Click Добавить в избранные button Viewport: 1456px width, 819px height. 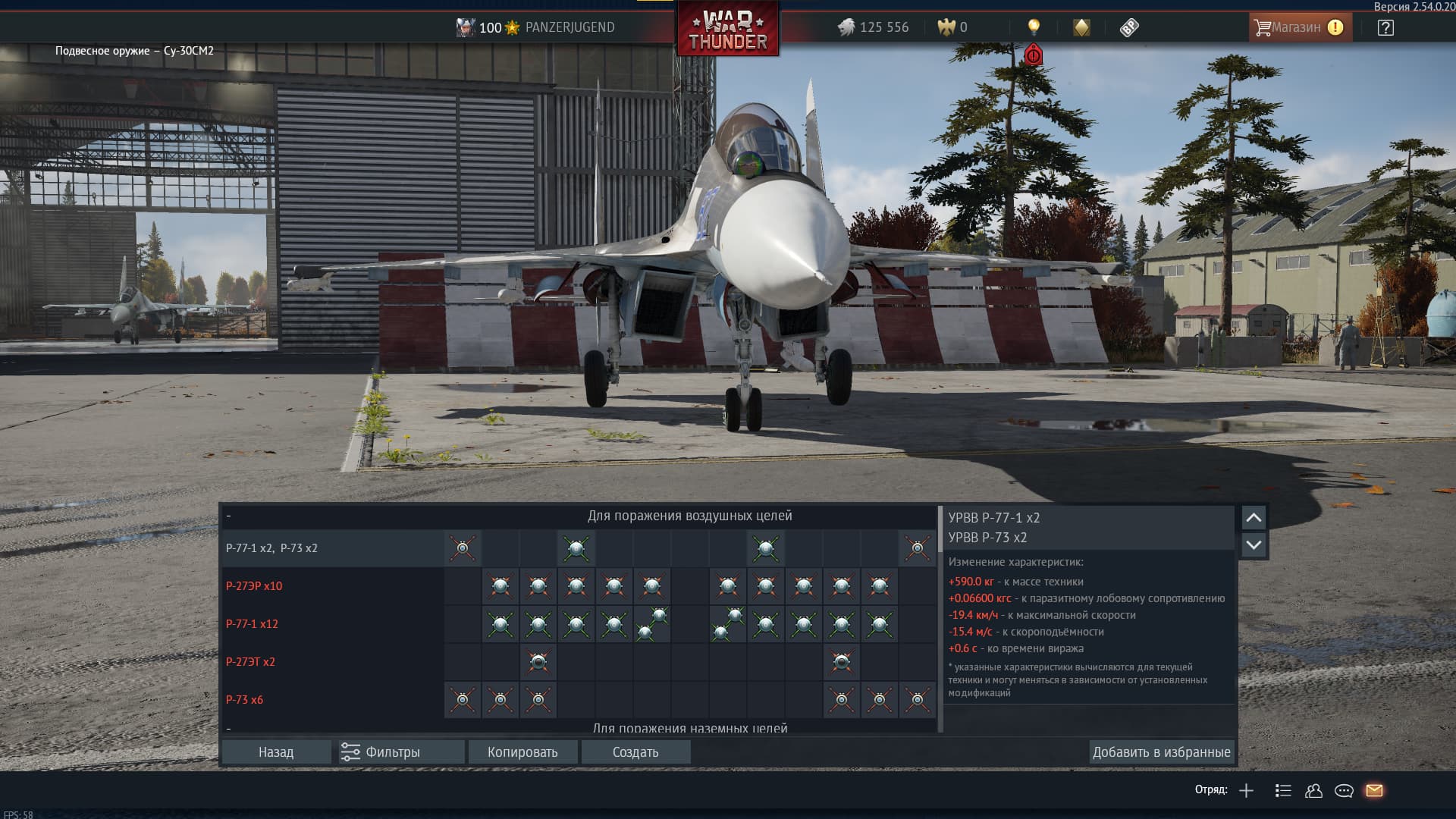pyautogui.click(x=1161, y=752)
